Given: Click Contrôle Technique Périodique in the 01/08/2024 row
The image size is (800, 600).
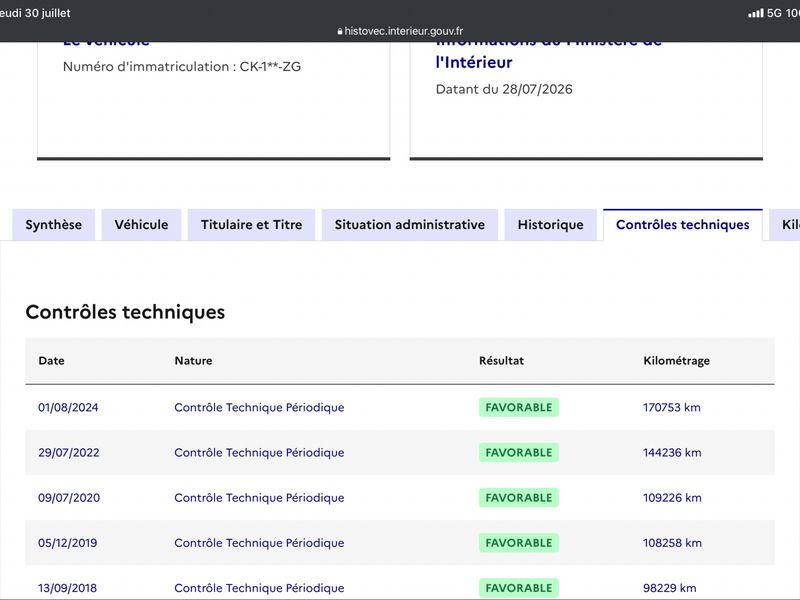Looking at the screenshot, I should (x=259, y=407).
